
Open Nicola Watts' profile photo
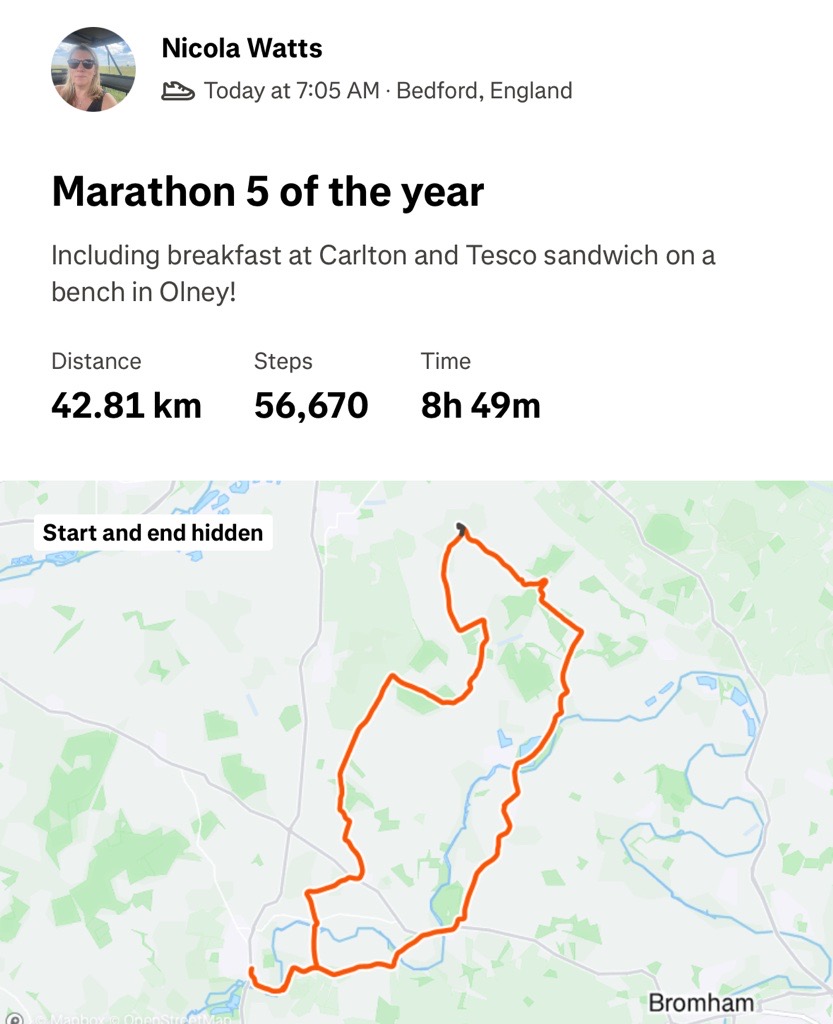coord(92,69)
